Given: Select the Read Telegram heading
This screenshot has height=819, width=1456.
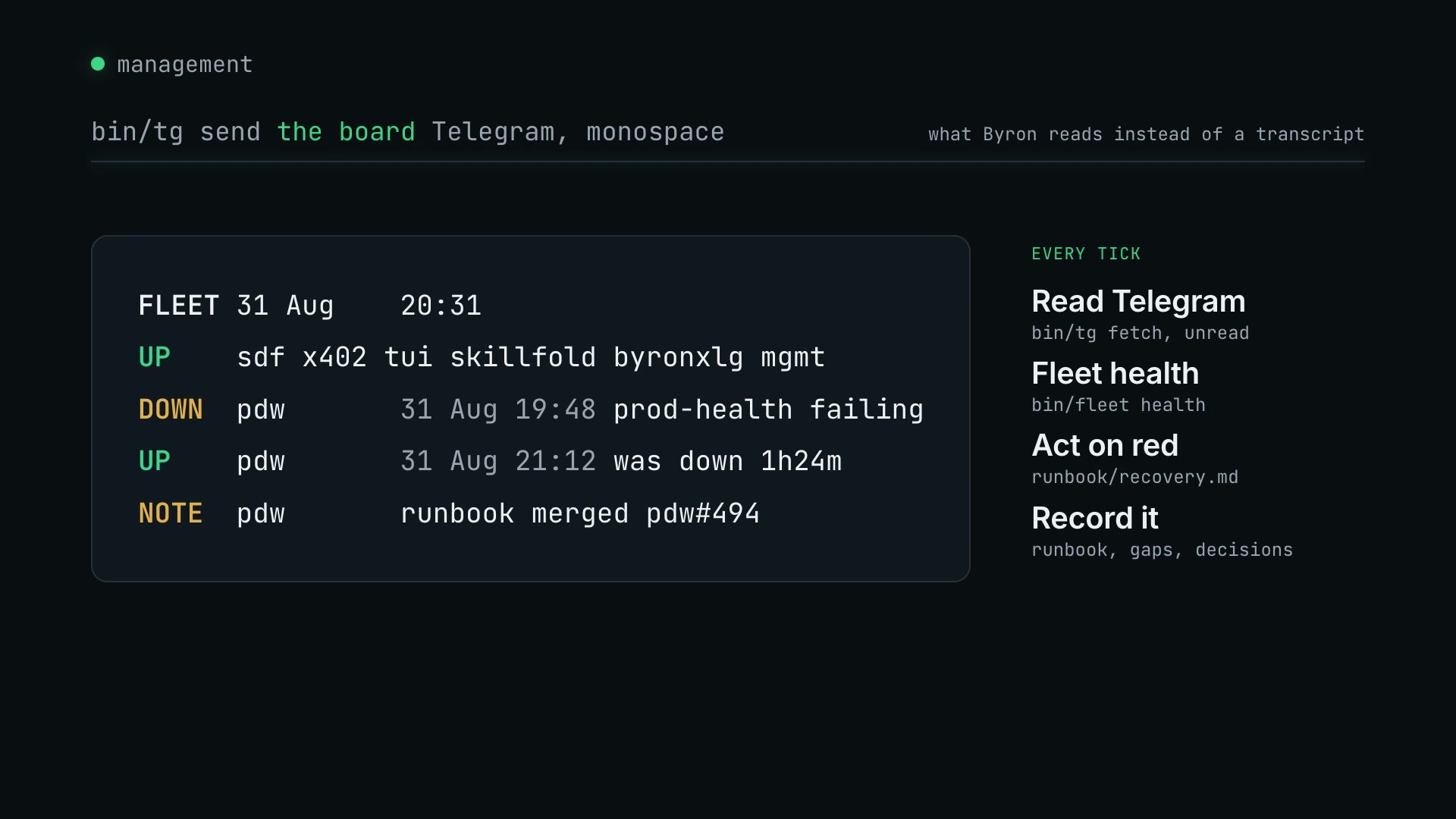Looking at the screenshot, I should pos(1138,302).
